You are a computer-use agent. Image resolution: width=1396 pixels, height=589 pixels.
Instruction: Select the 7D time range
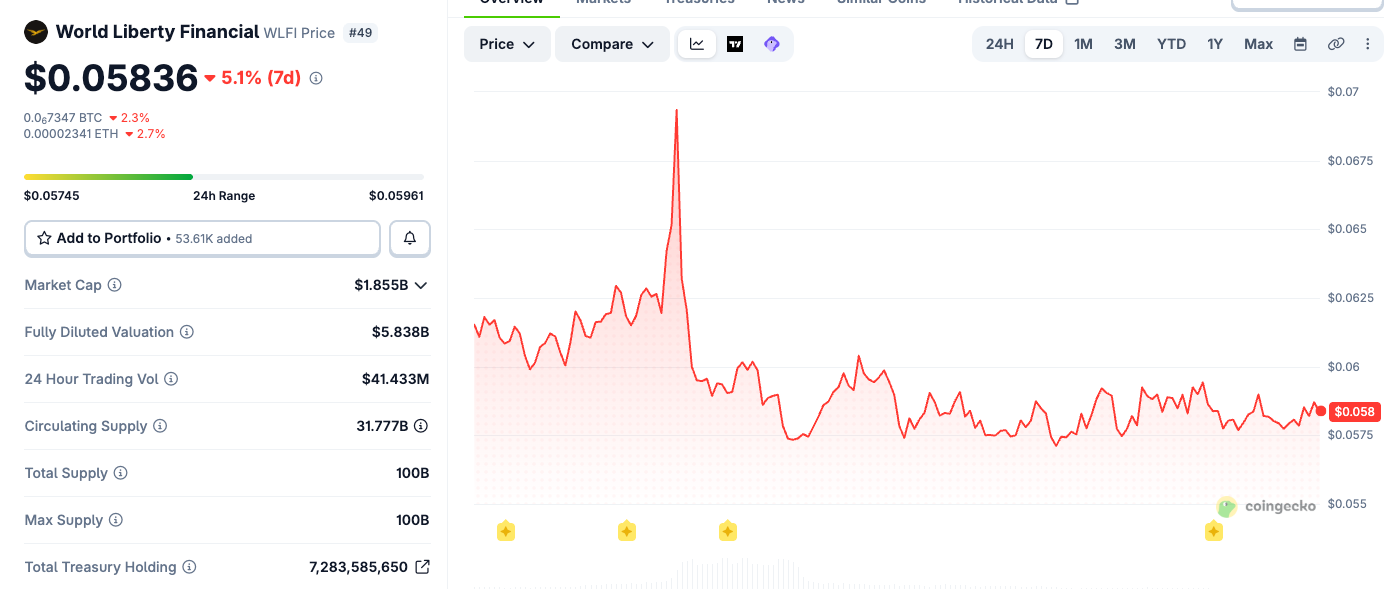[x=1044, y=44]
